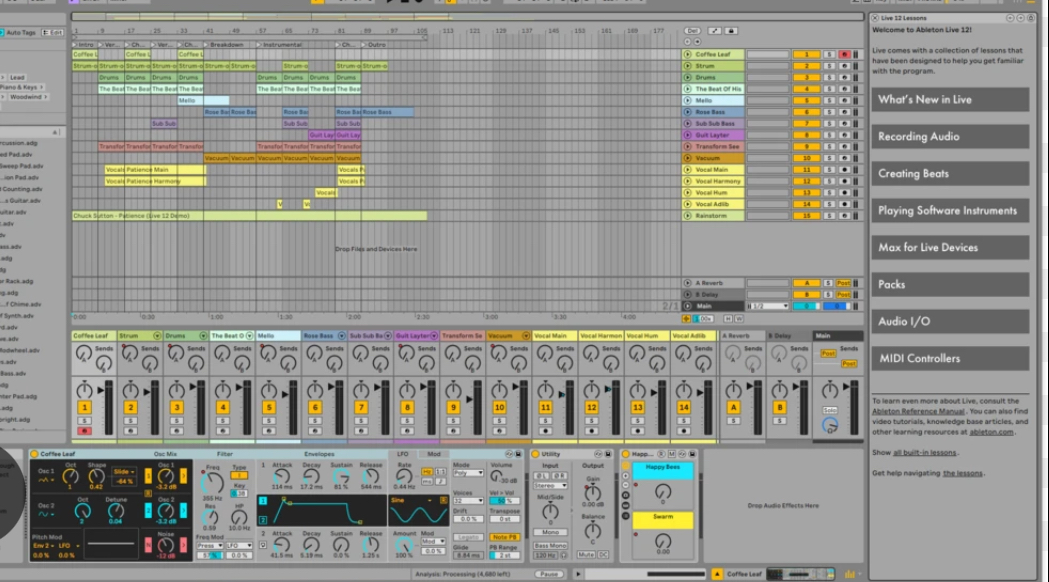Open the Recording Audio lesson

click(x=950, y=136)
